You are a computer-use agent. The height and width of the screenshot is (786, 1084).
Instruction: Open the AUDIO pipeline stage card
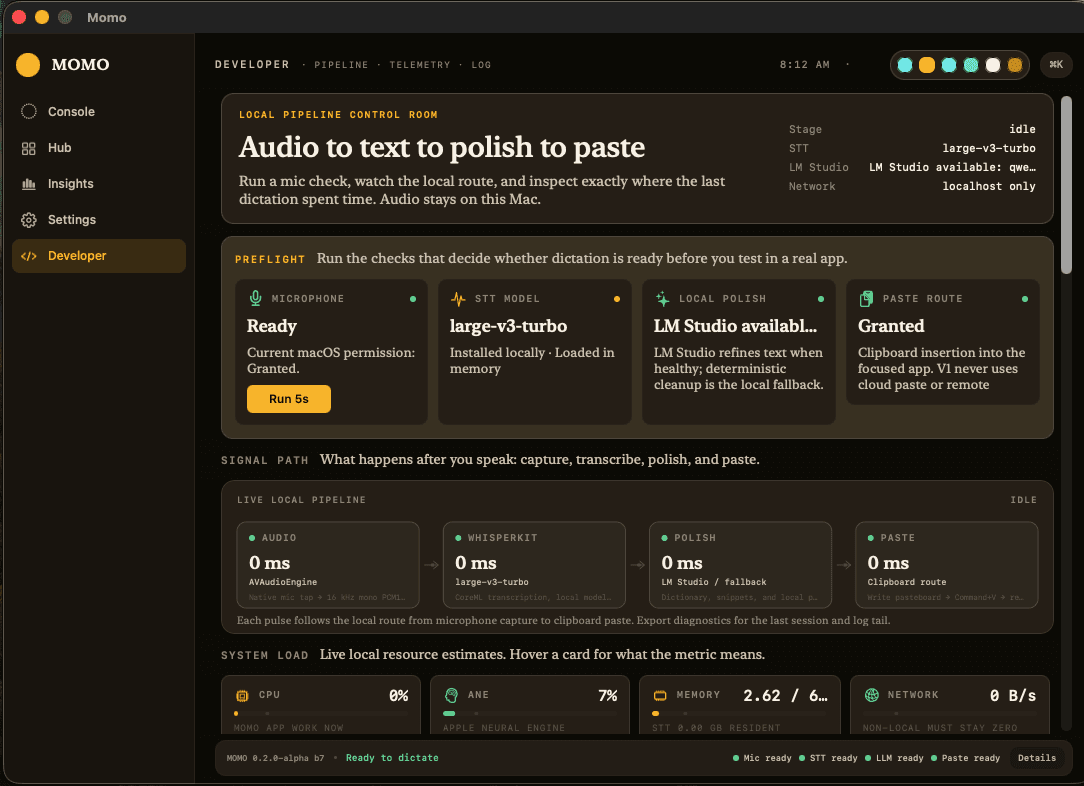coord(328,565)
